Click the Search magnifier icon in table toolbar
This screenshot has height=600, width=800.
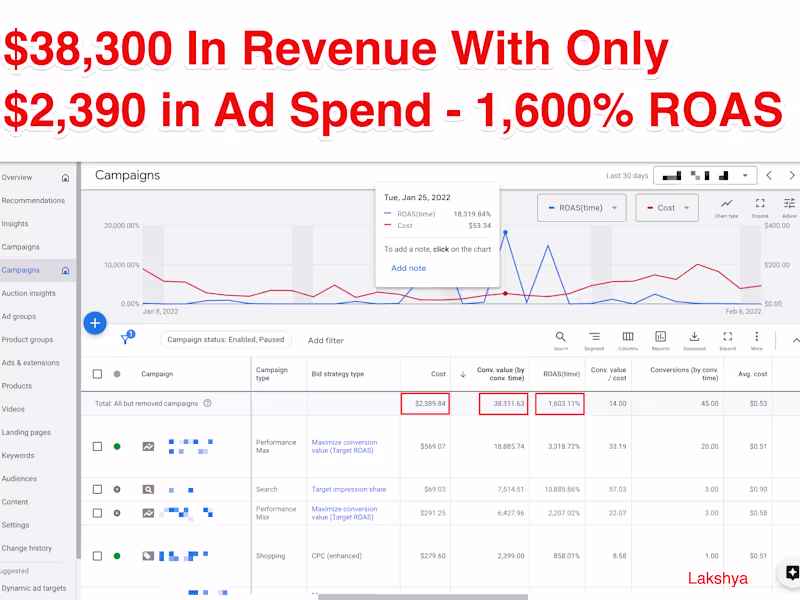tap(561, 337)
